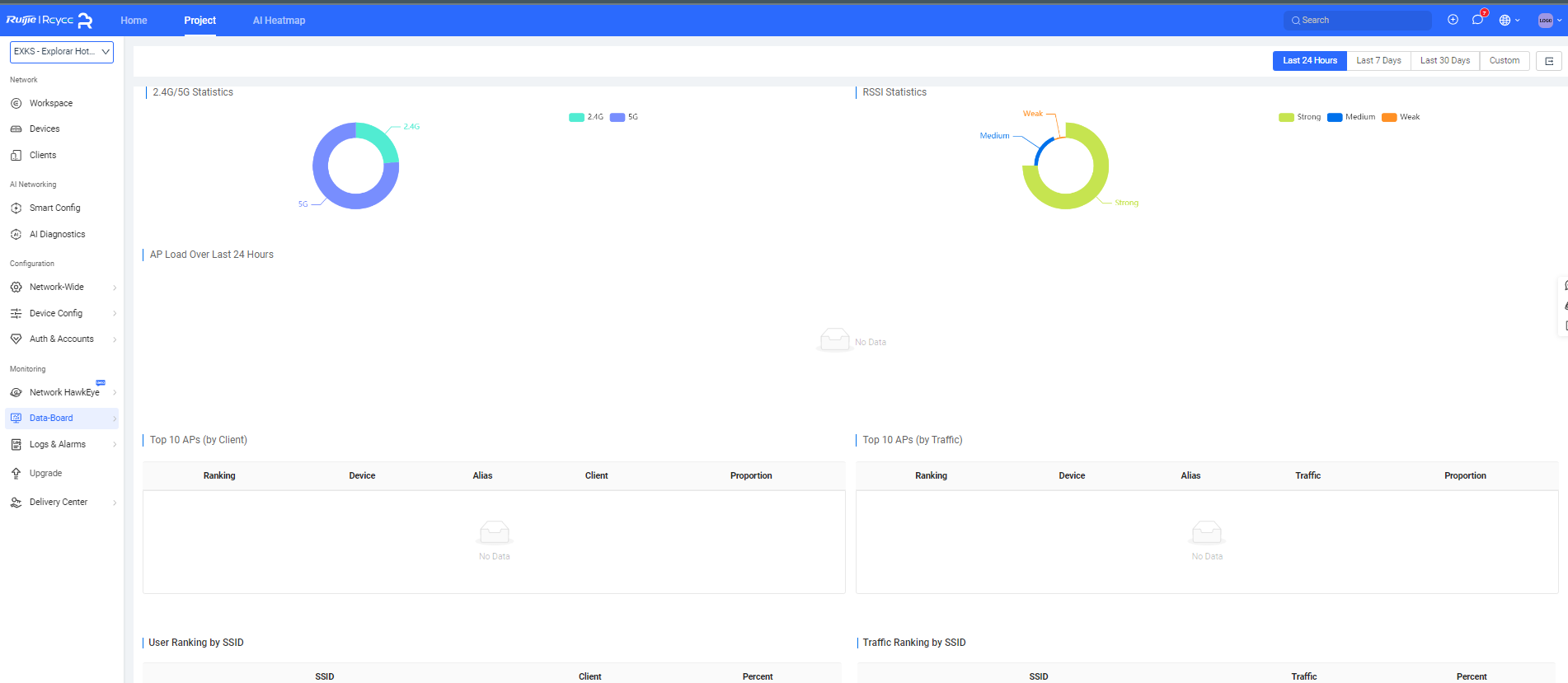Open the language globe dropdown
The width and height of the screenshot is (1568, 683).
(1509, 20)
